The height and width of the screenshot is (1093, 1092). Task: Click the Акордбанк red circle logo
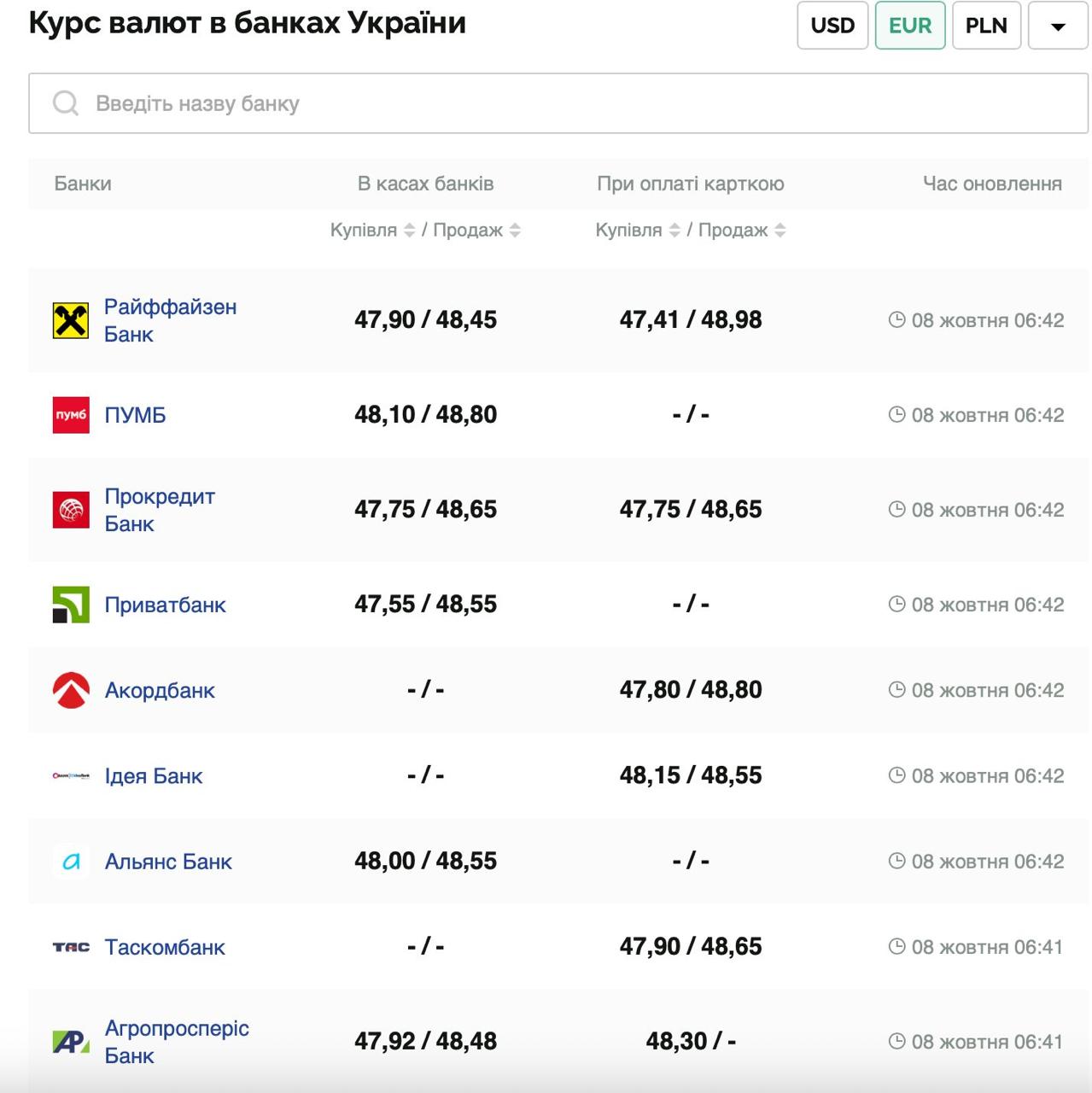pos(71,690)
